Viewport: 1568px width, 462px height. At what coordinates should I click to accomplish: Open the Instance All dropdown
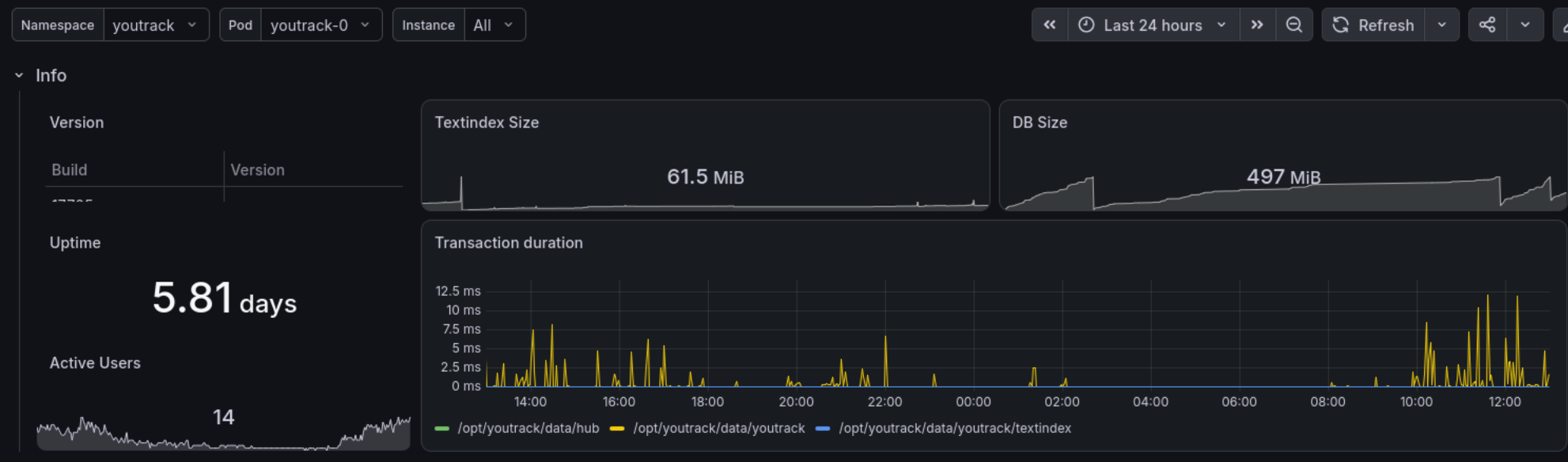(x=494, y=25)
